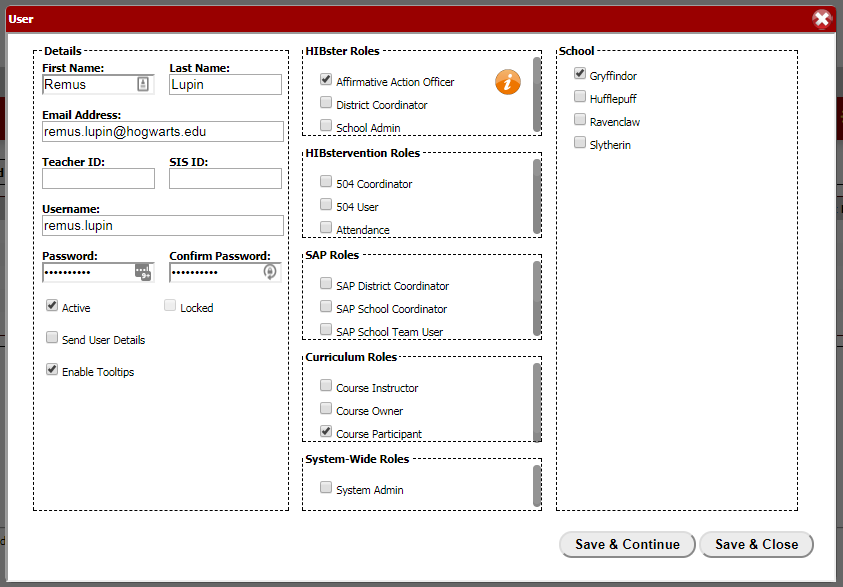Check the District Coordinator role
This screenshot has height=587, width=843.
pos(326,102)
